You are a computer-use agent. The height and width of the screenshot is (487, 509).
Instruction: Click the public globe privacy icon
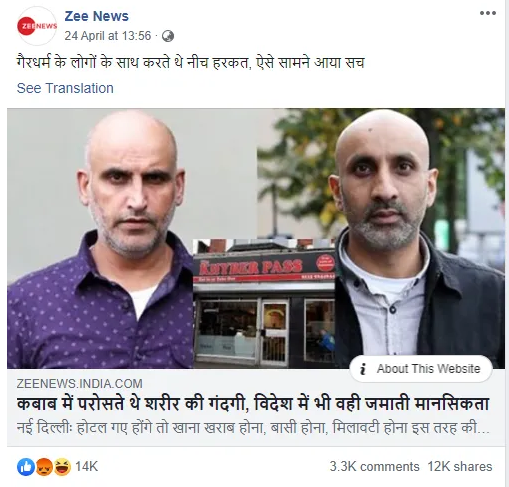point(168,36)
